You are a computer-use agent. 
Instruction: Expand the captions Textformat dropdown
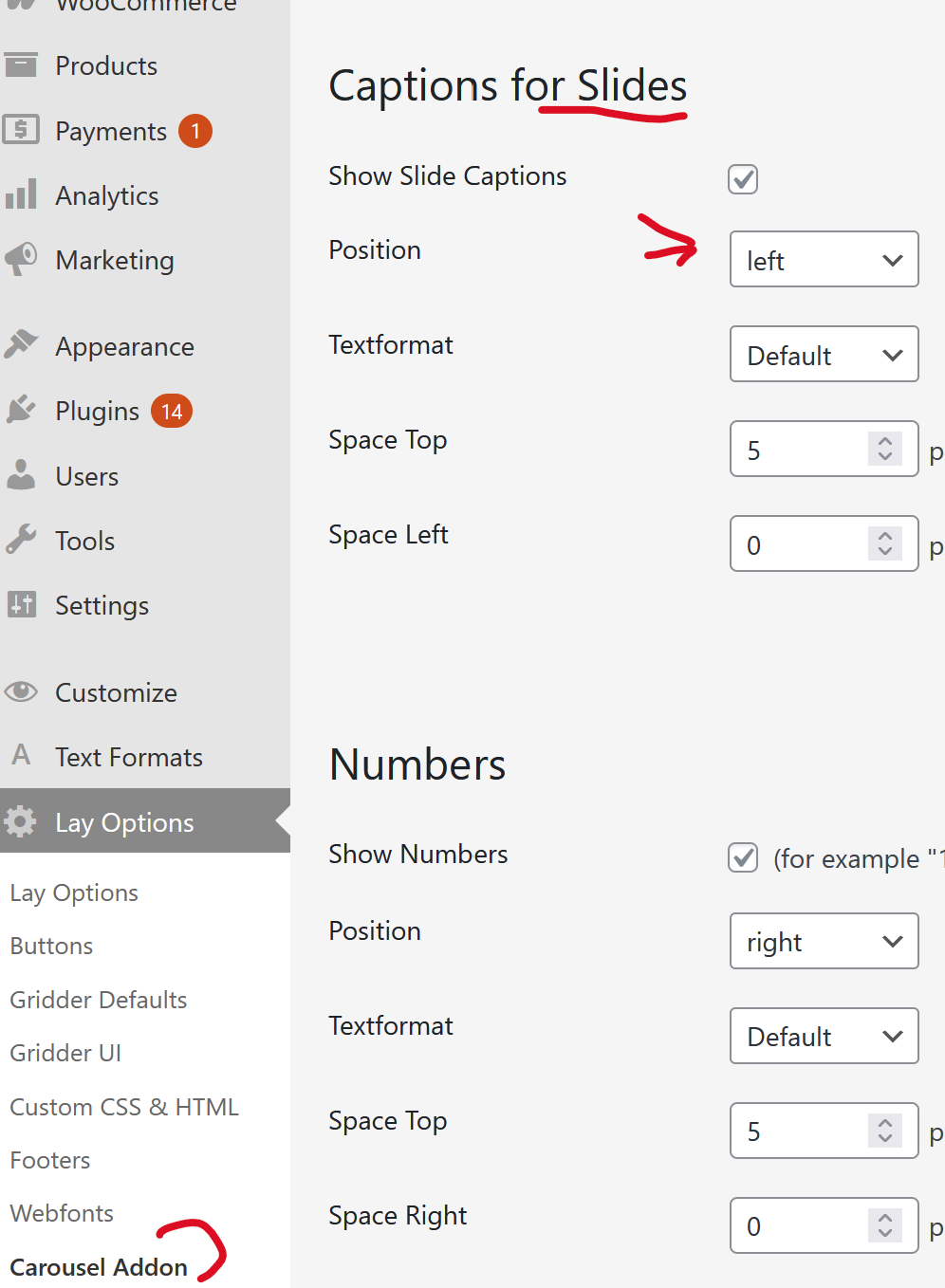click(824, 354)
